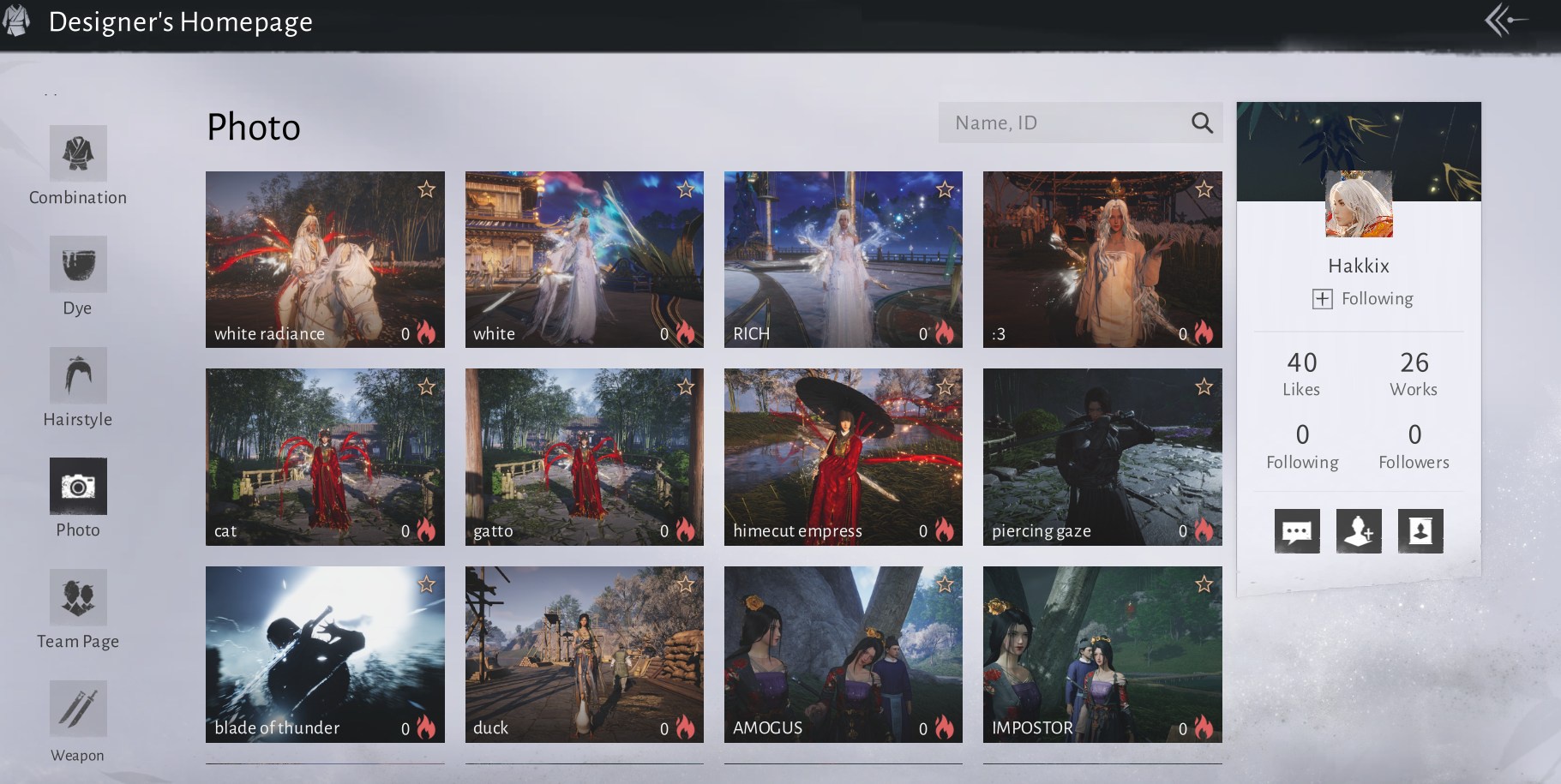Open the 'AMOGUS' photo thumbnail

tap(844, 655)
